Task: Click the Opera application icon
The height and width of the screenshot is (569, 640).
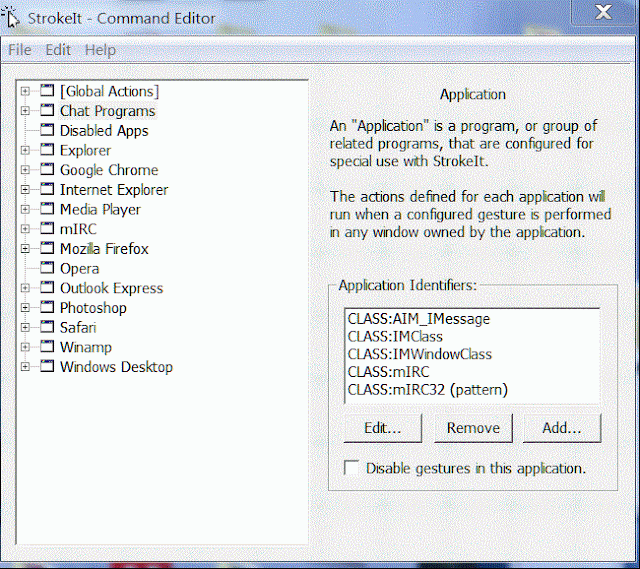Action: [x=47, y=267]
